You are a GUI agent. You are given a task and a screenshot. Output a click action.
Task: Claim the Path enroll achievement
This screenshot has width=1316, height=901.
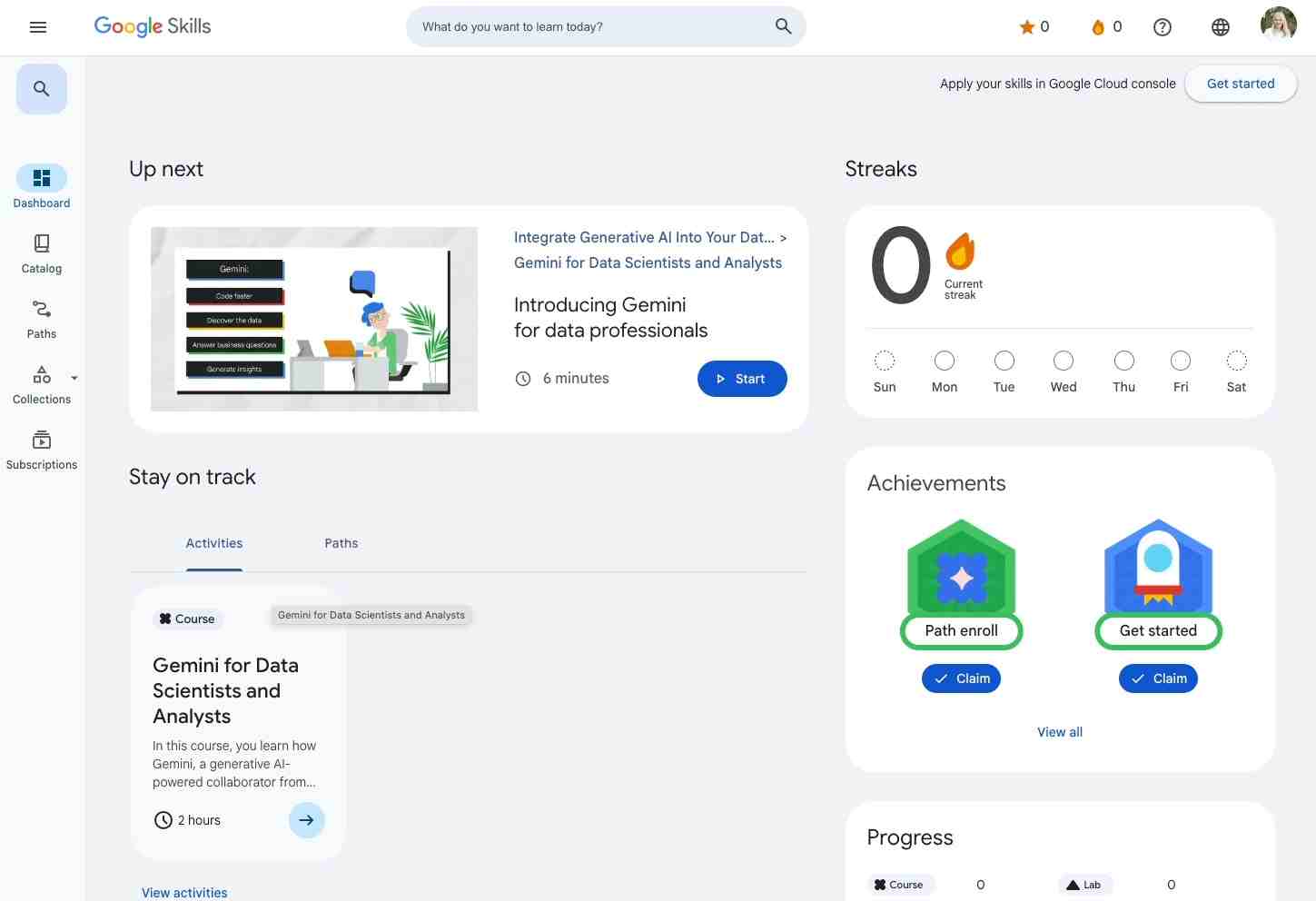[x=961, y=678]
